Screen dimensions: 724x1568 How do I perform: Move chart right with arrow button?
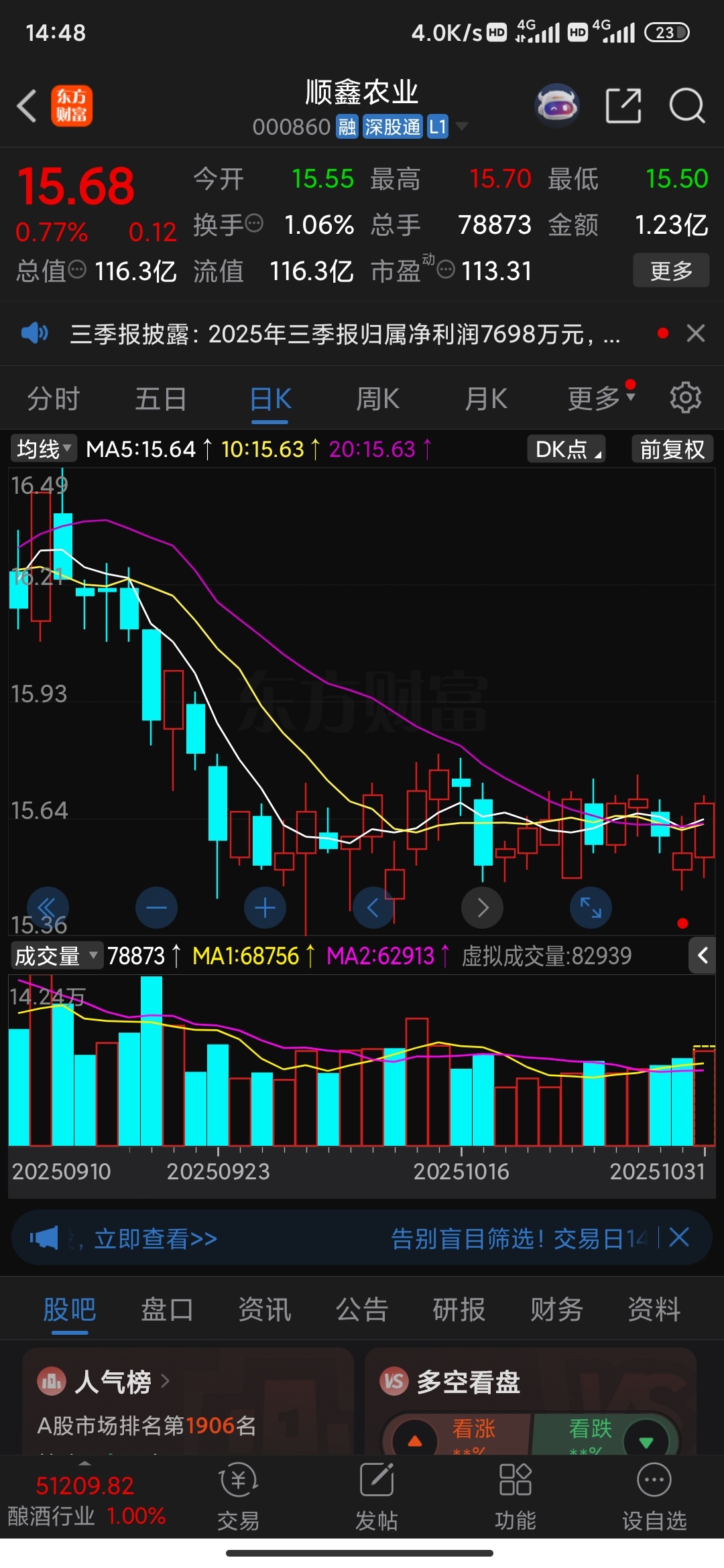tap(482, 908)
